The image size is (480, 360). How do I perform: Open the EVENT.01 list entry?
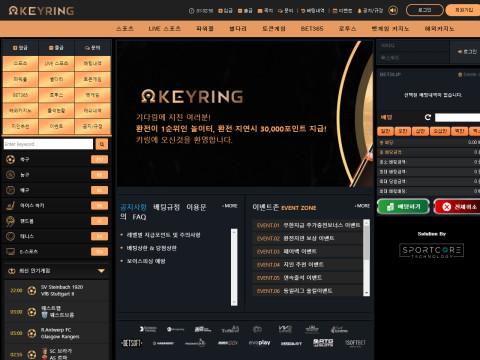click(x=308, y=225)
